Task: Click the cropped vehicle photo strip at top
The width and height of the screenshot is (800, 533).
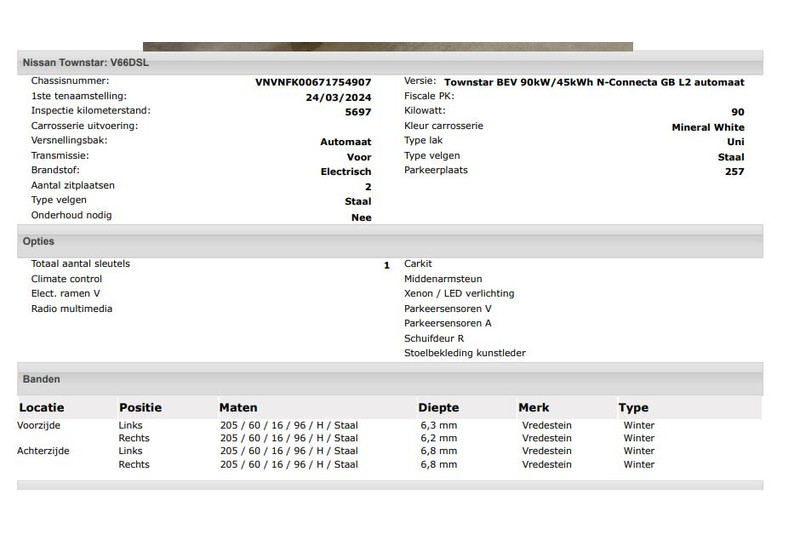Action: (387, 46)
